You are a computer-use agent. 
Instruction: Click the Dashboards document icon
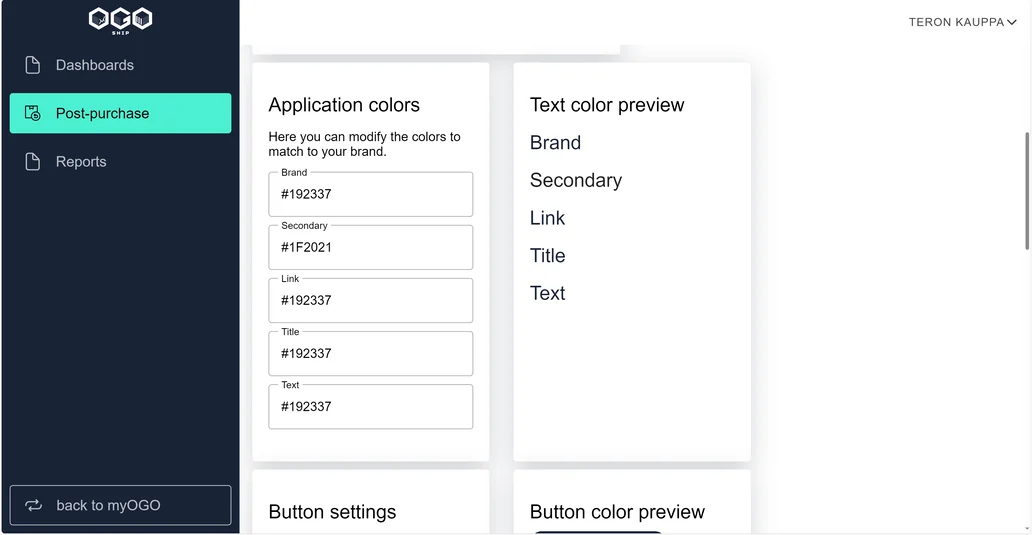coord(32,65)
